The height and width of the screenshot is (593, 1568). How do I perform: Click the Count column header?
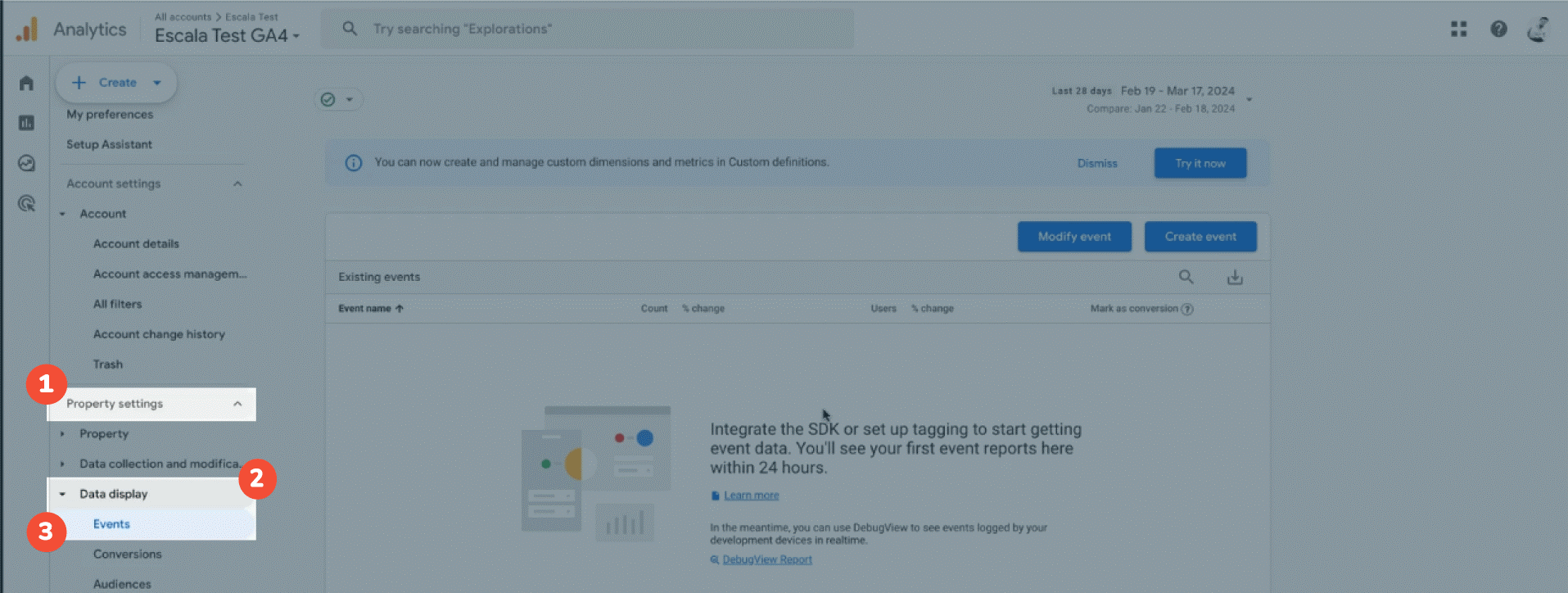pyautogui.click(x=654, y=309)
